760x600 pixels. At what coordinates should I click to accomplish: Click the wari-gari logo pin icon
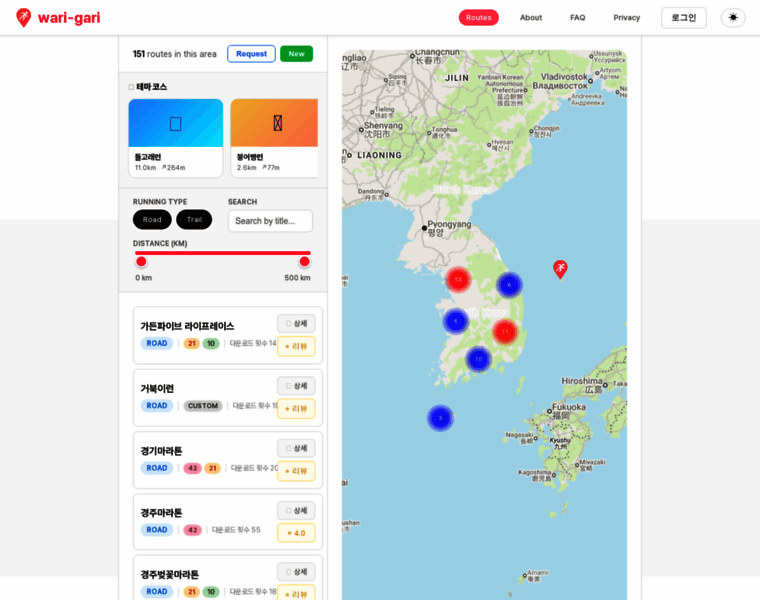(x=24, y=18)
